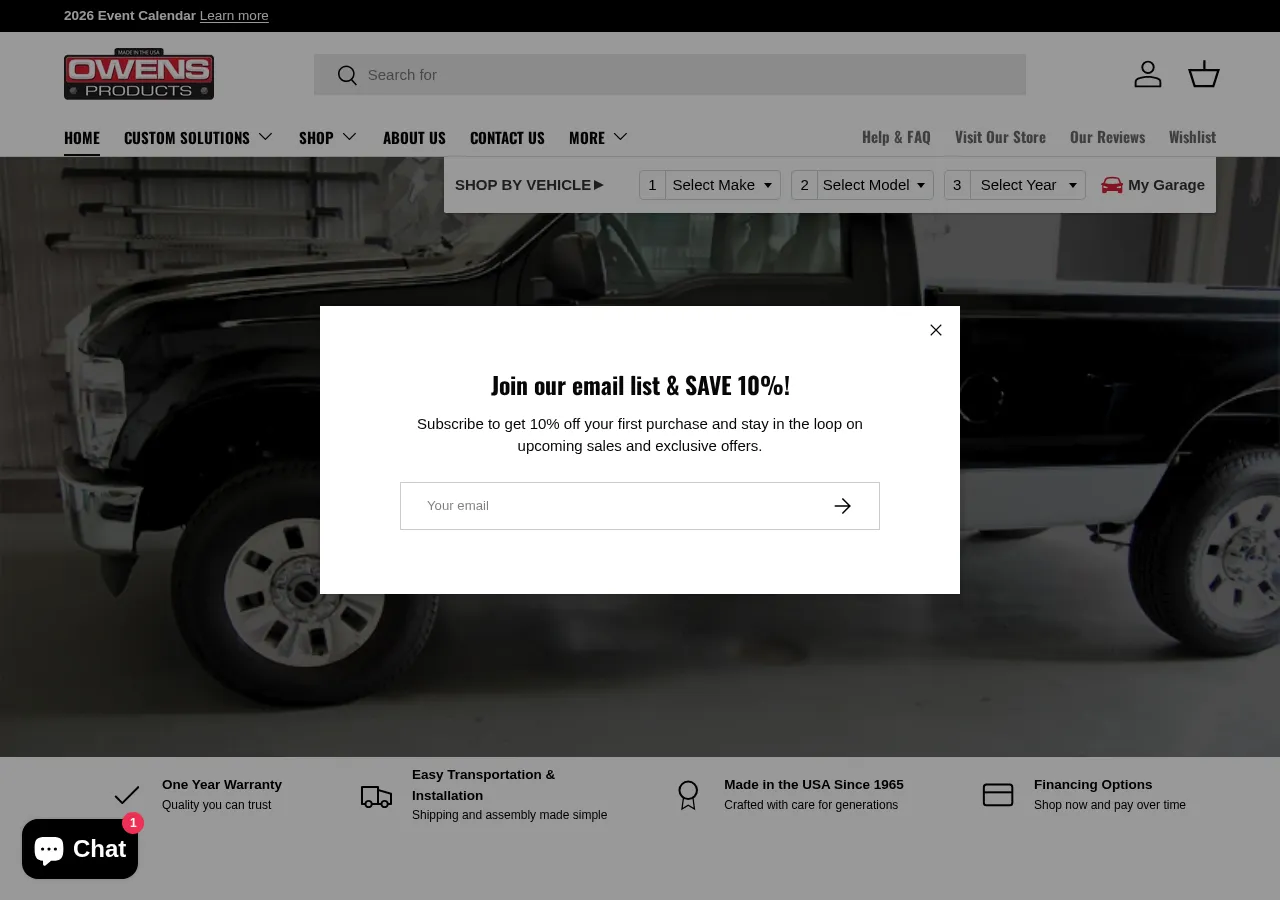The image size is (1280, 900).
Task: Close the email signup popup
Action: 936,330
